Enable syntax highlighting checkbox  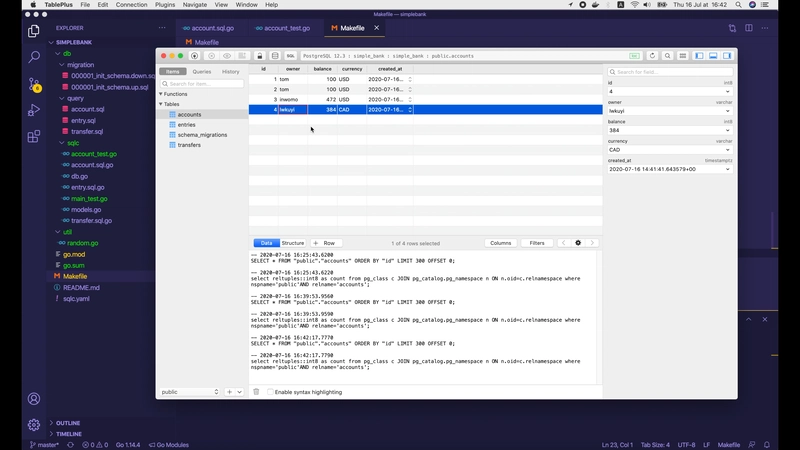tap(270, 392)
